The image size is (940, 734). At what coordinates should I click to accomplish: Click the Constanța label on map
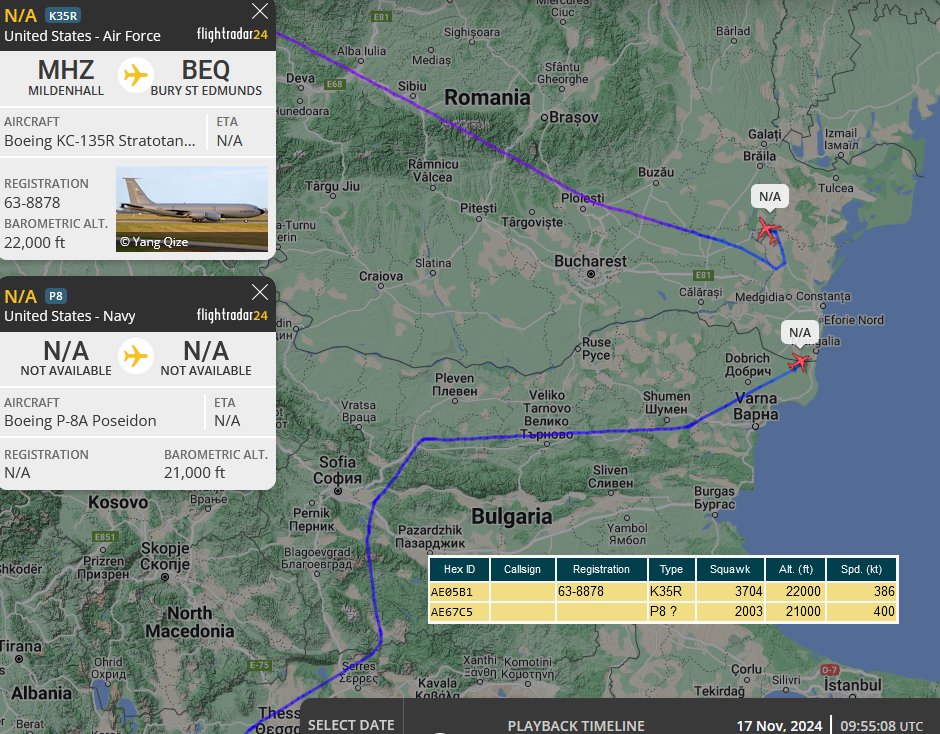(823, 296)
